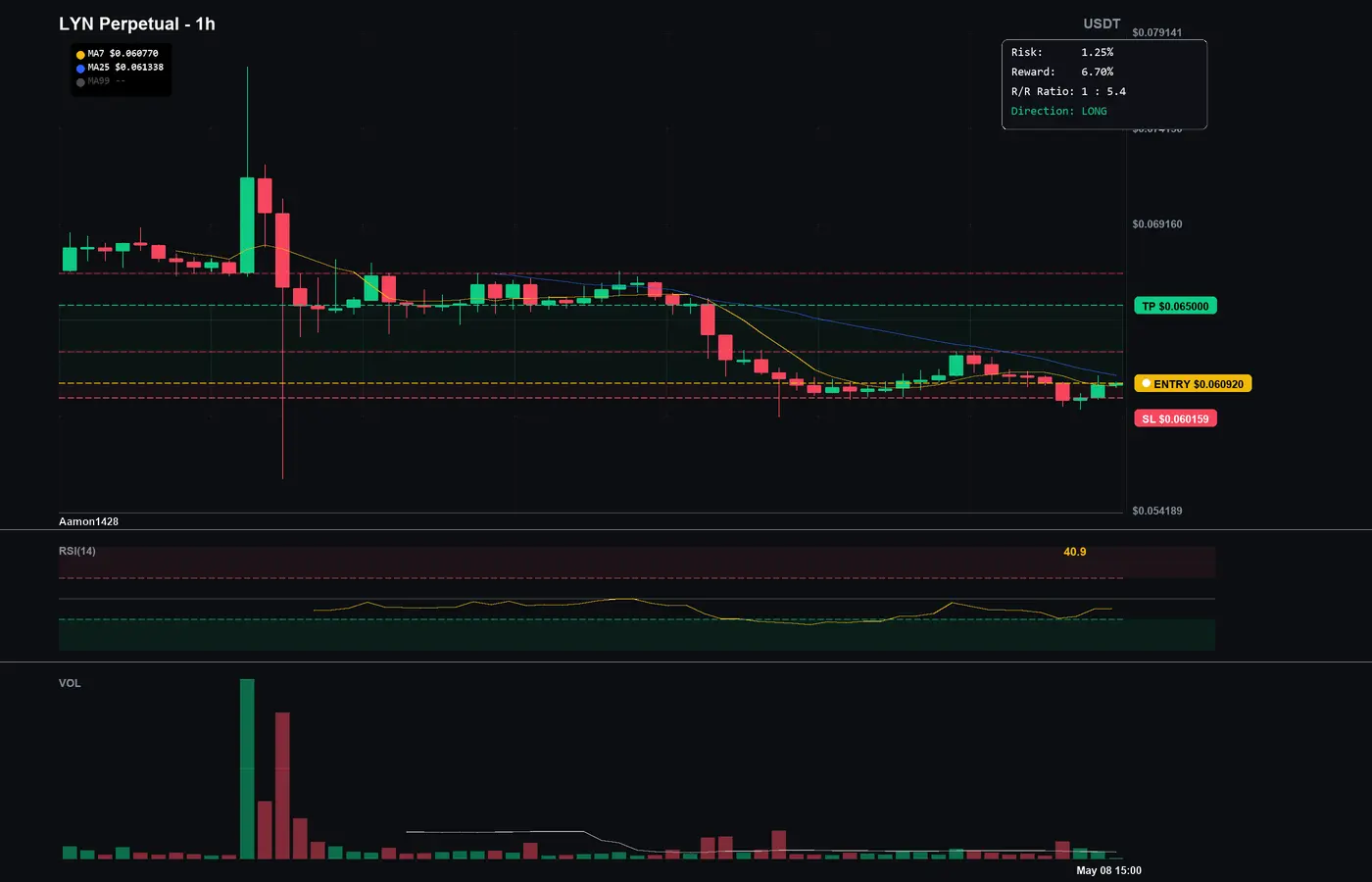Click the orange MA7 legend dot
The image size is (1372, 882).
[x=80, y=55]
